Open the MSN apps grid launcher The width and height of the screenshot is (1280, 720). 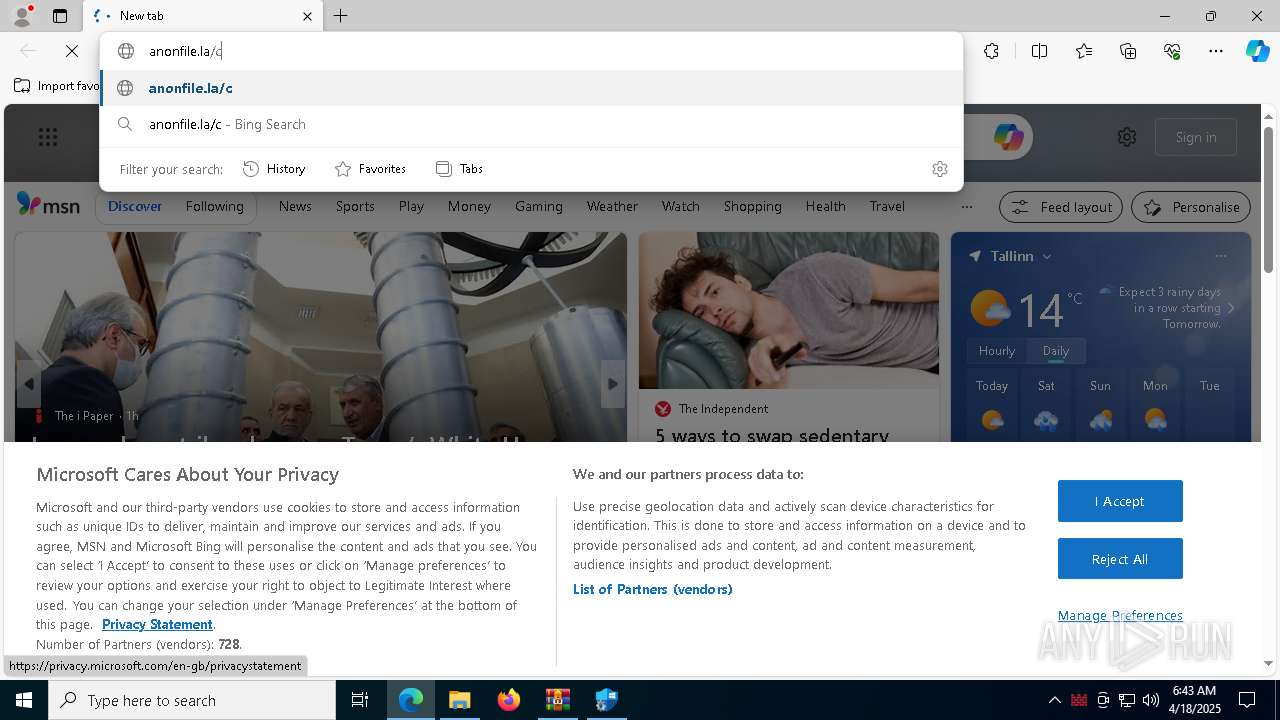point(47,137)
